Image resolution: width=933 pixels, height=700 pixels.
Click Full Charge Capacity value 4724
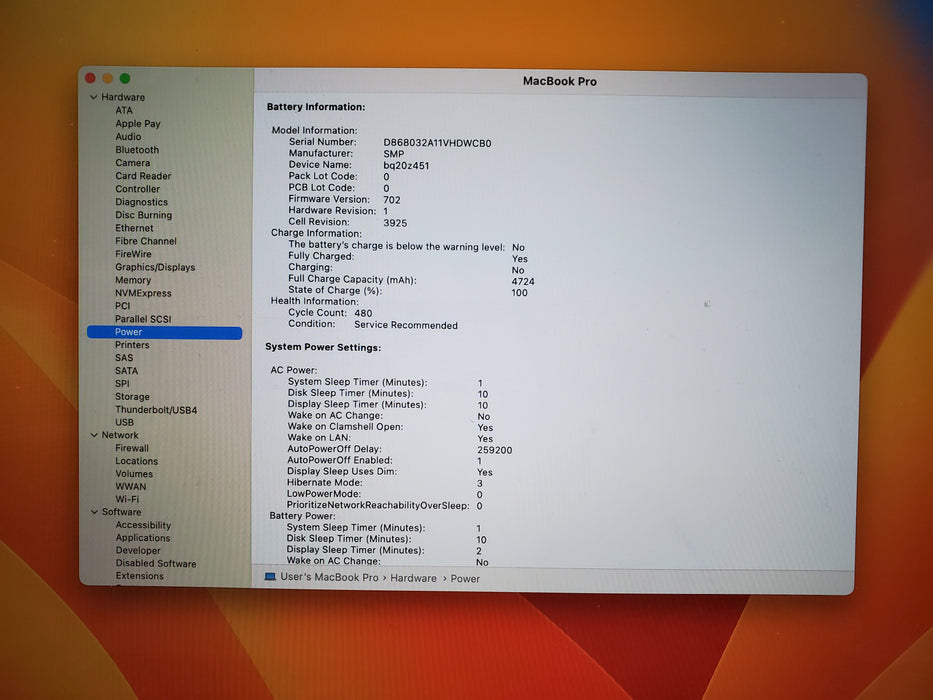(523, 282)
